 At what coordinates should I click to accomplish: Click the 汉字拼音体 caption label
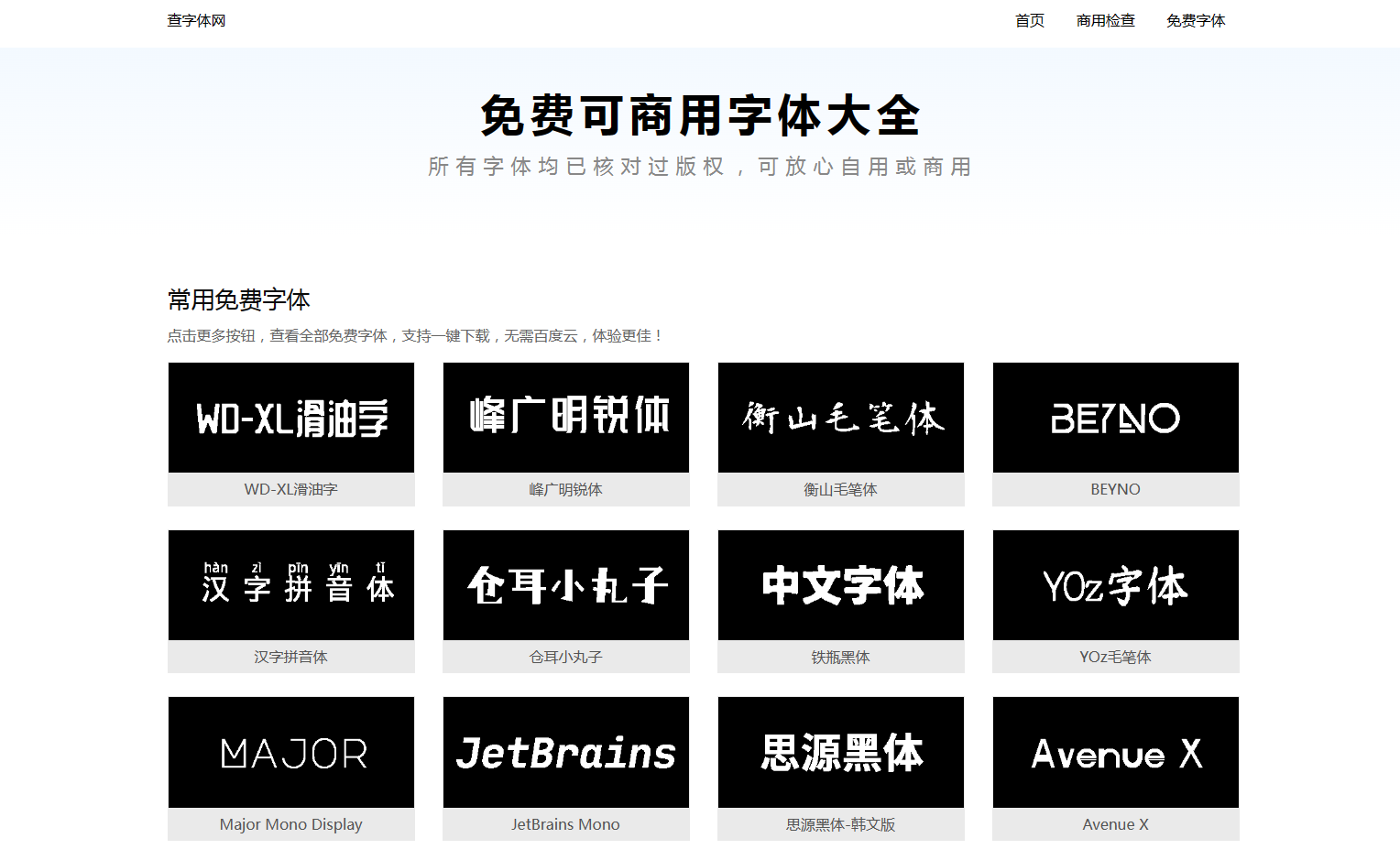[x=291, y=658]
